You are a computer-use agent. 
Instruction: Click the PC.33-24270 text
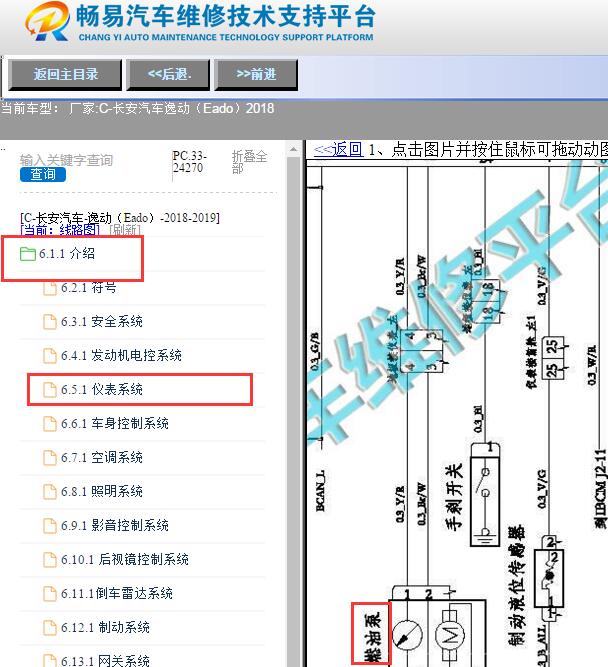[x=189, y=162]
